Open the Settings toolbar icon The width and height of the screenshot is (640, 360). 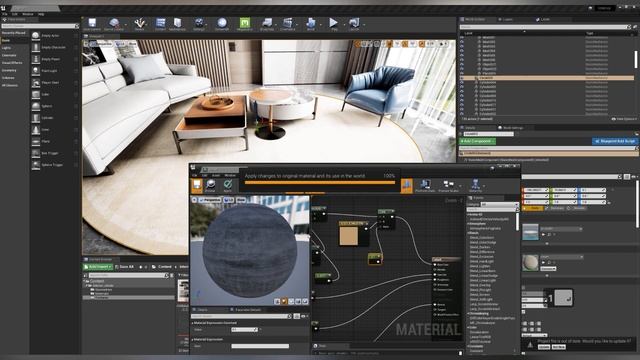click(x=199, y=24)
